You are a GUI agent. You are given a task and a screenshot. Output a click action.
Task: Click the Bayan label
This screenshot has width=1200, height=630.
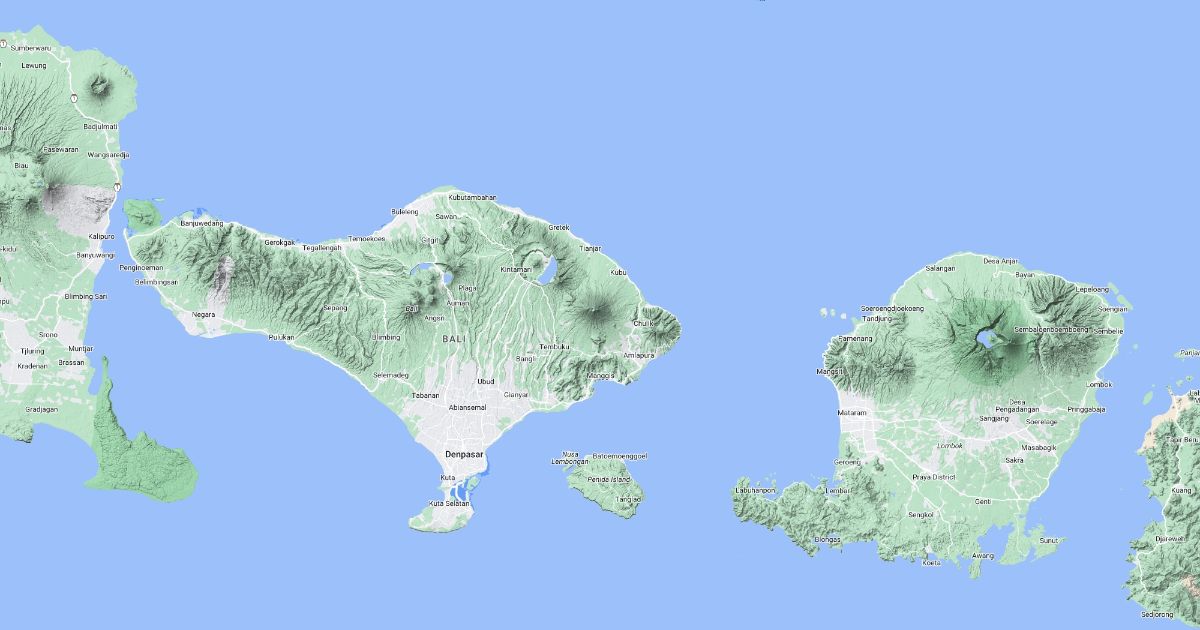[1024, 274]
